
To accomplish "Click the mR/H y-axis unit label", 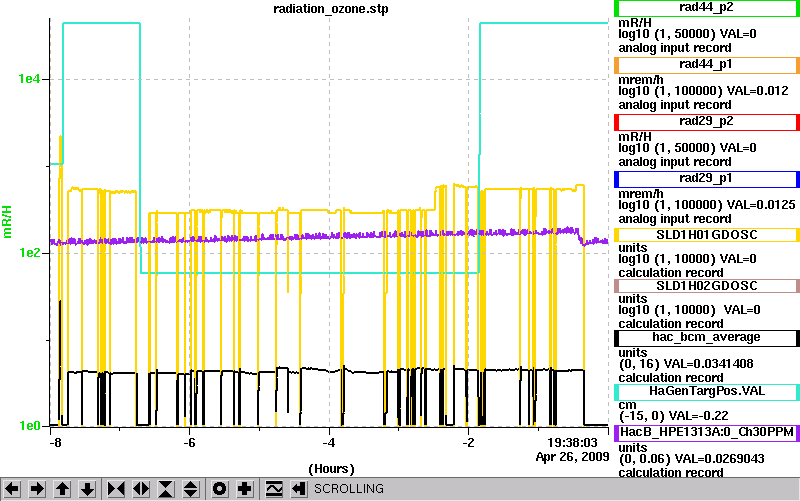I will 7,222.
